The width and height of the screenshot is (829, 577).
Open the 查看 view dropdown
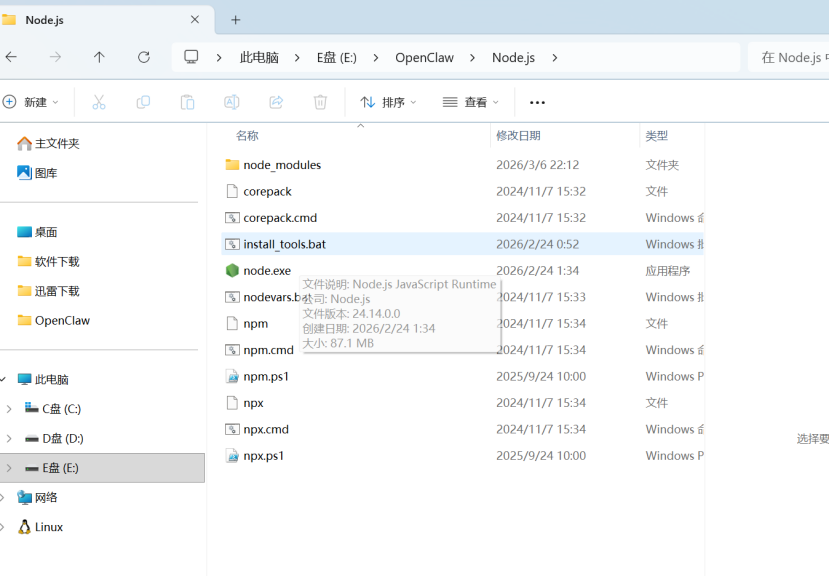(x=471, y=102)
